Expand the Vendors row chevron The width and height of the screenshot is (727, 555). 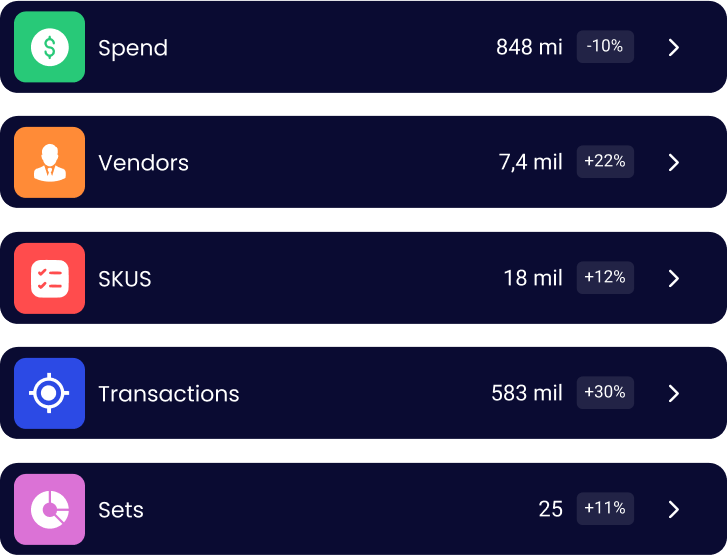pyautogui.click(x=674, y=162)
